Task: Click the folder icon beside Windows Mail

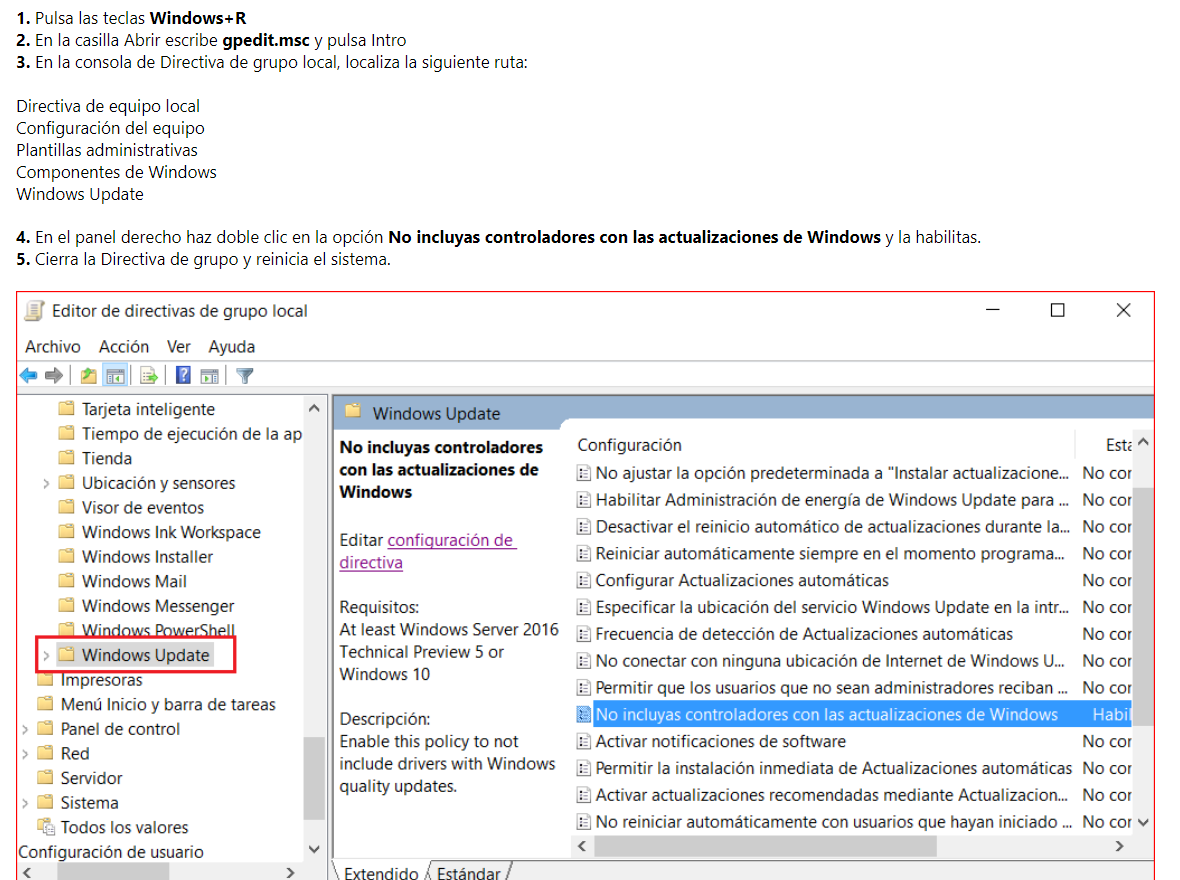Action: click(67, 580)
